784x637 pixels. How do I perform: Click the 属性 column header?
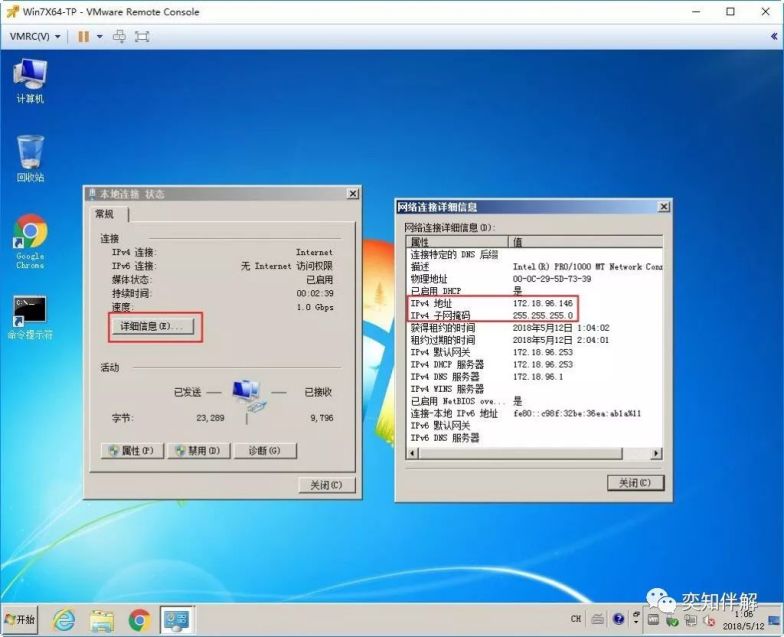click(x=458, y=242)
